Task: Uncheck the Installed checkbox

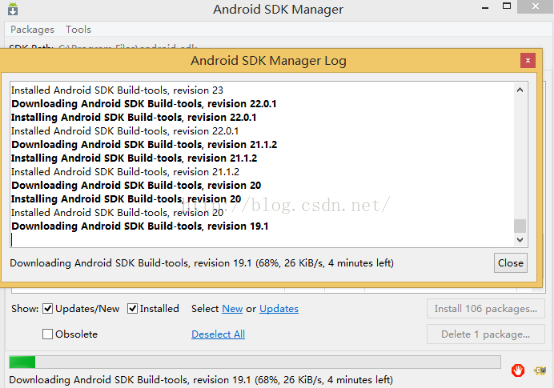Action: pos(132,308)
